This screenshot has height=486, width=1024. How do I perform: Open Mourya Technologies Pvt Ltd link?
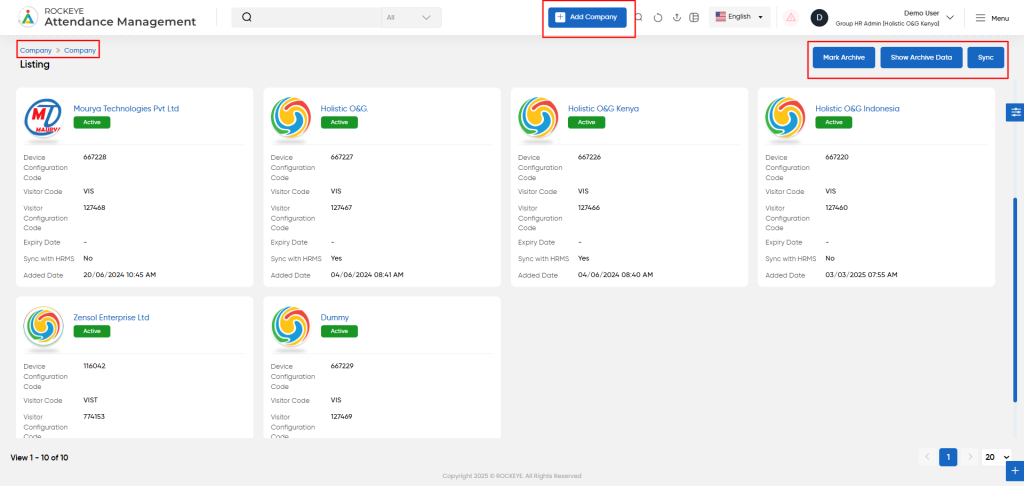(x=126, y=108)
